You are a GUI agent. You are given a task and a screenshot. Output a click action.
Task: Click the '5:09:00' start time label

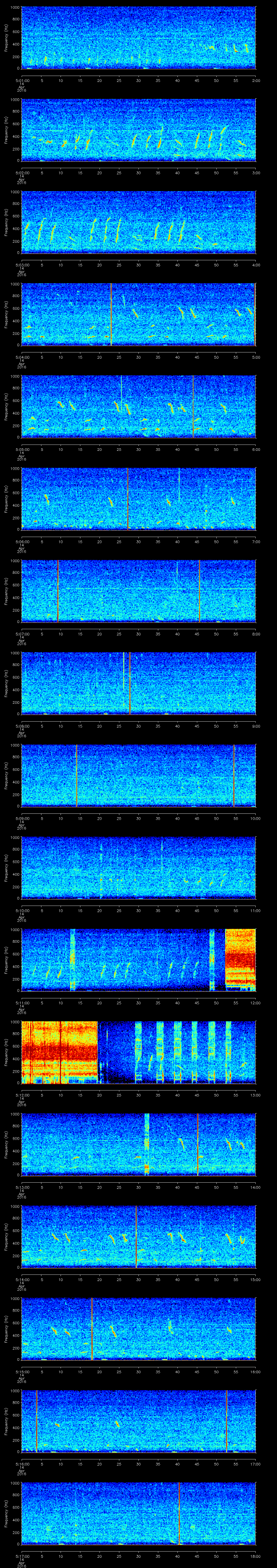[x=22, y=818]
